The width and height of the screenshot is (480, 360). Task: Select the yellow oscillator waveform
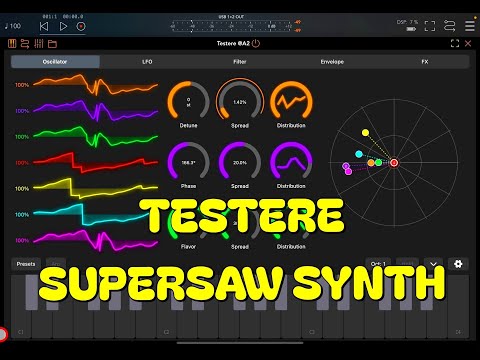click(x=95, y=188)
